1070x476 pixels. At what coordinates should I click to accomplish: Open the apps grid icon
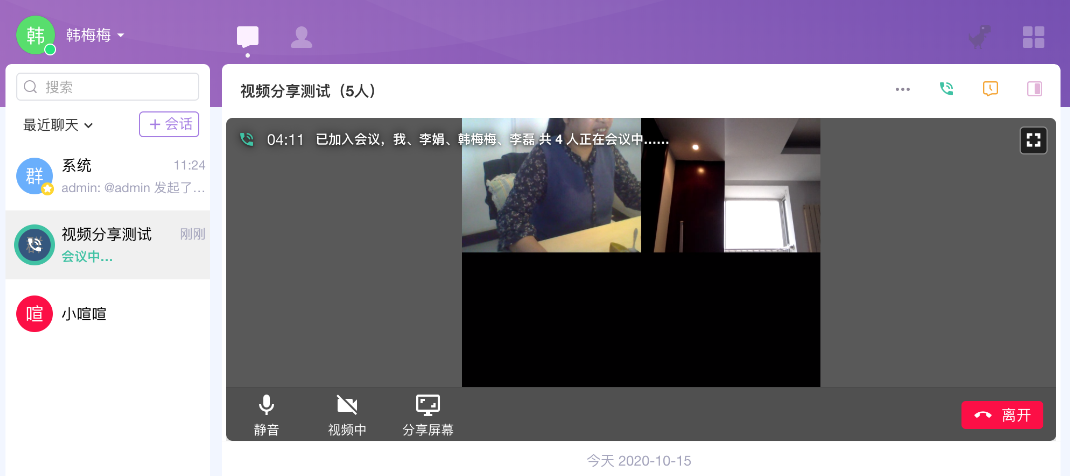(1033, 37)
